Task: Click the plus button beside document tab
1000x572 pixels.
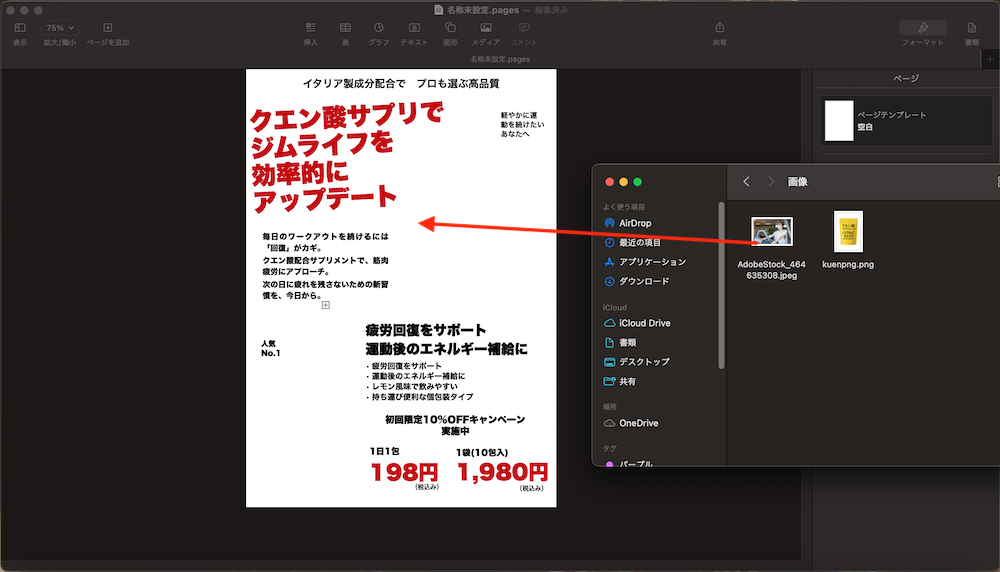Action: pos(990,59)
